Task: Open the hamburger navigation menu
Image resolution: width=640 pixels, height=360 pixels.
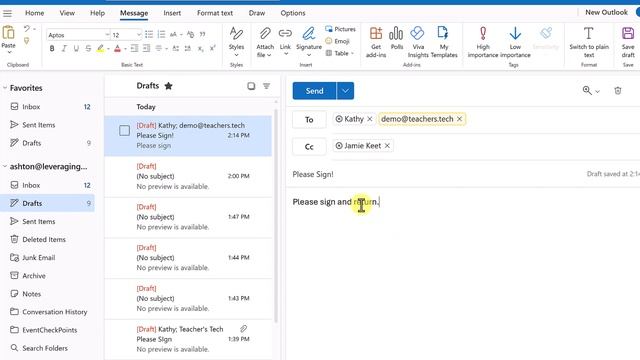Action: click(x=7, y=13)
